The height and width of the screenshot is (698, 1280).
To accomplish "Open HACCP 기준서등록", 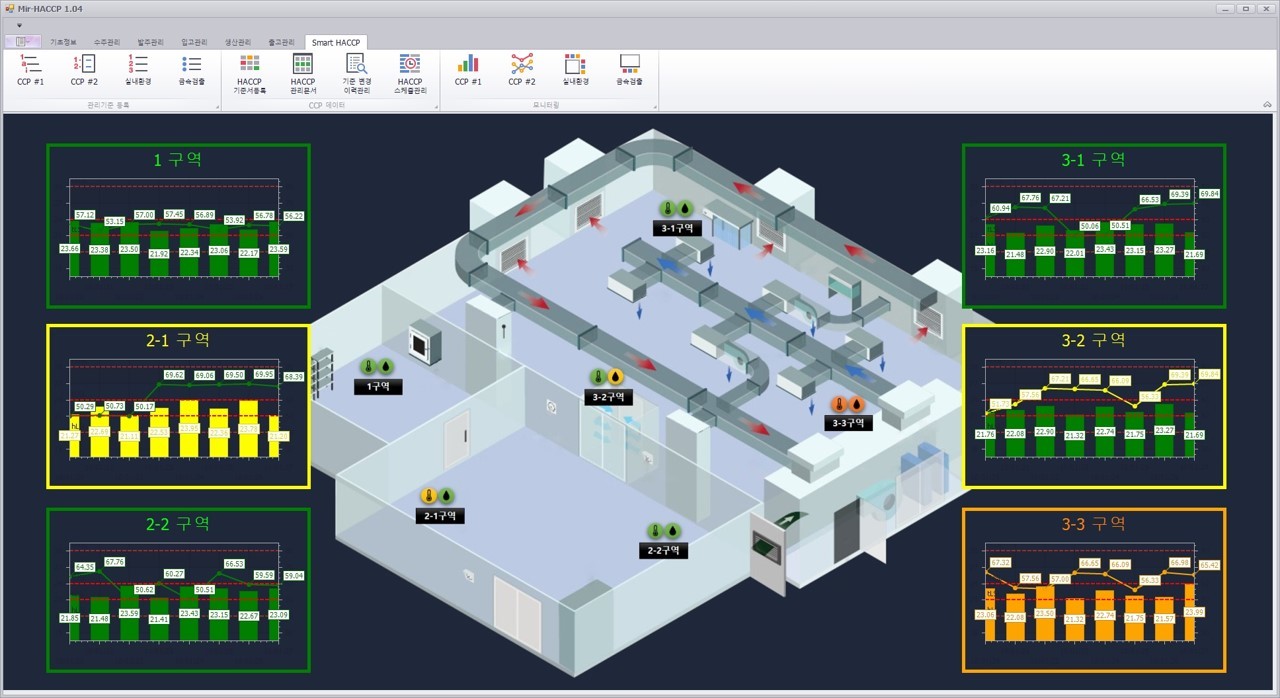I will pos(249,73).
